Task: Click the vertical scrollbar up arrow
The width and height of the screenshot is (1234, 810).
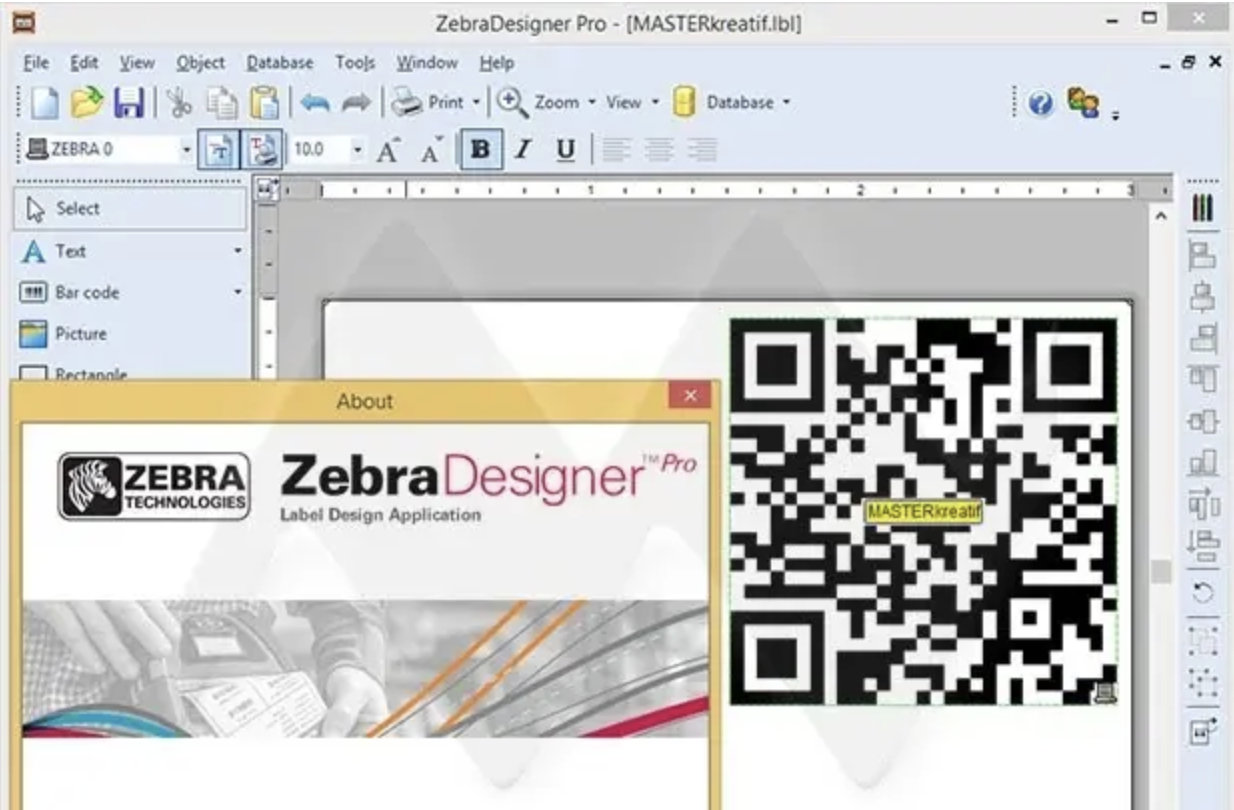Action: 1160,216
